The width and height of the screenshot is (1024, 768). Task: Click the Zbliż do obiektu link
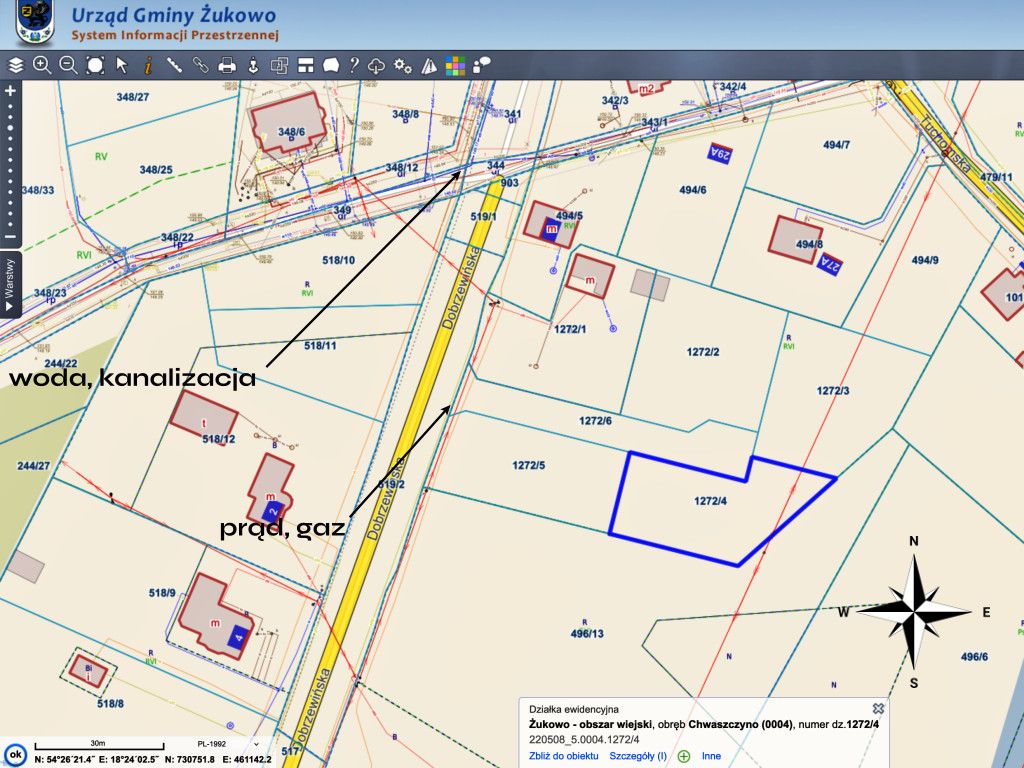coord(563,756)
